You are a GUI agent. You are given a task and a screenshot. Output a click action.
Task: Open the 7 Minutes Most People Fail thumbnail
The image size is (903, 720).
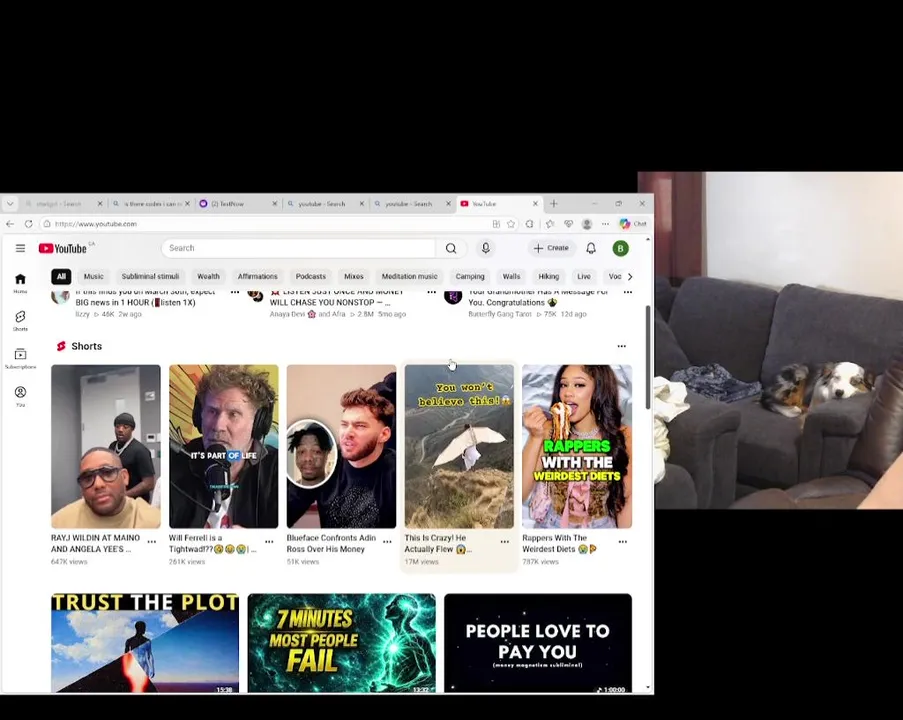pyautogui.click(x=342, y=643)
